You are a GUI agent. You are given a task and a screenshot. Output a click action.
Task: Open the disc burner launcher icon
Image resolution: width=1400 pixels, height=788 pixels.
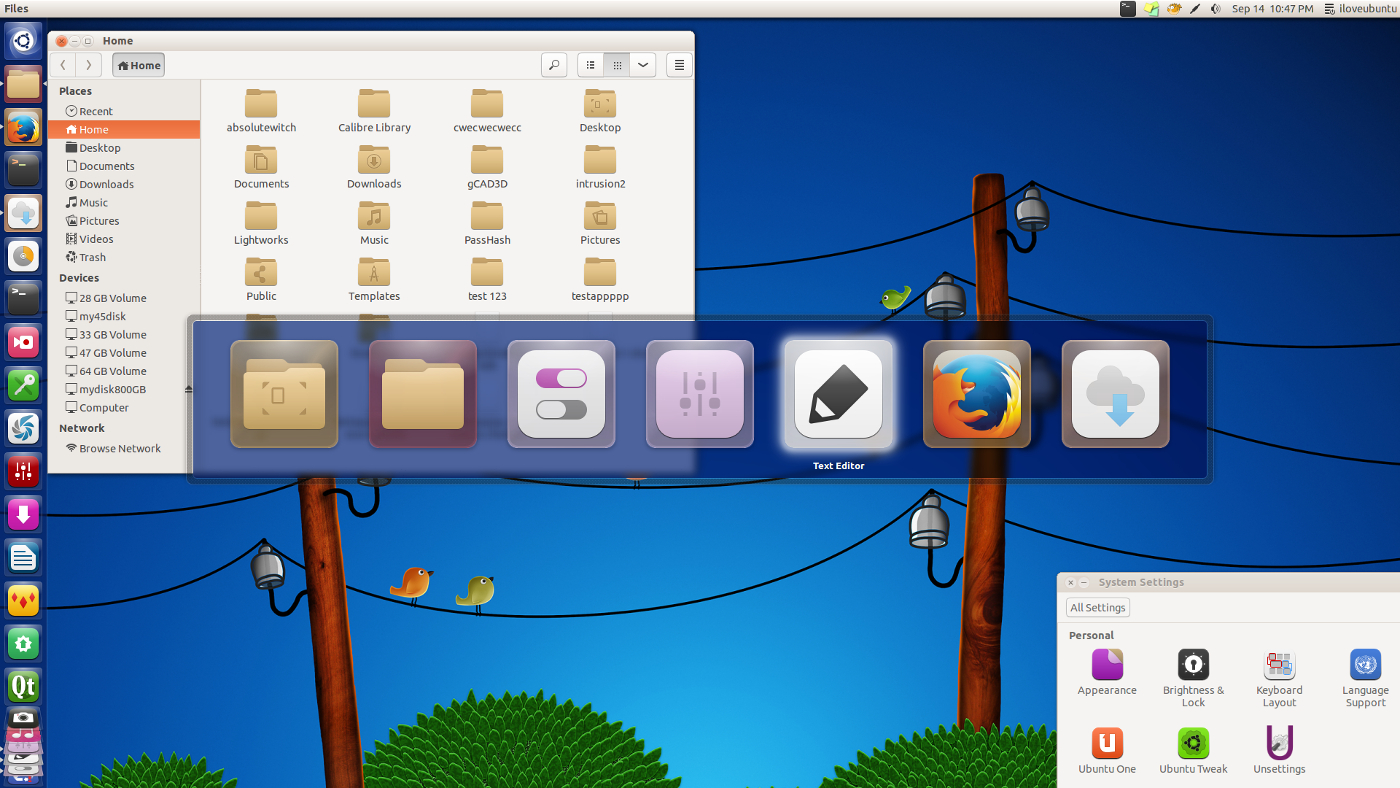click(x=23, y=256)
